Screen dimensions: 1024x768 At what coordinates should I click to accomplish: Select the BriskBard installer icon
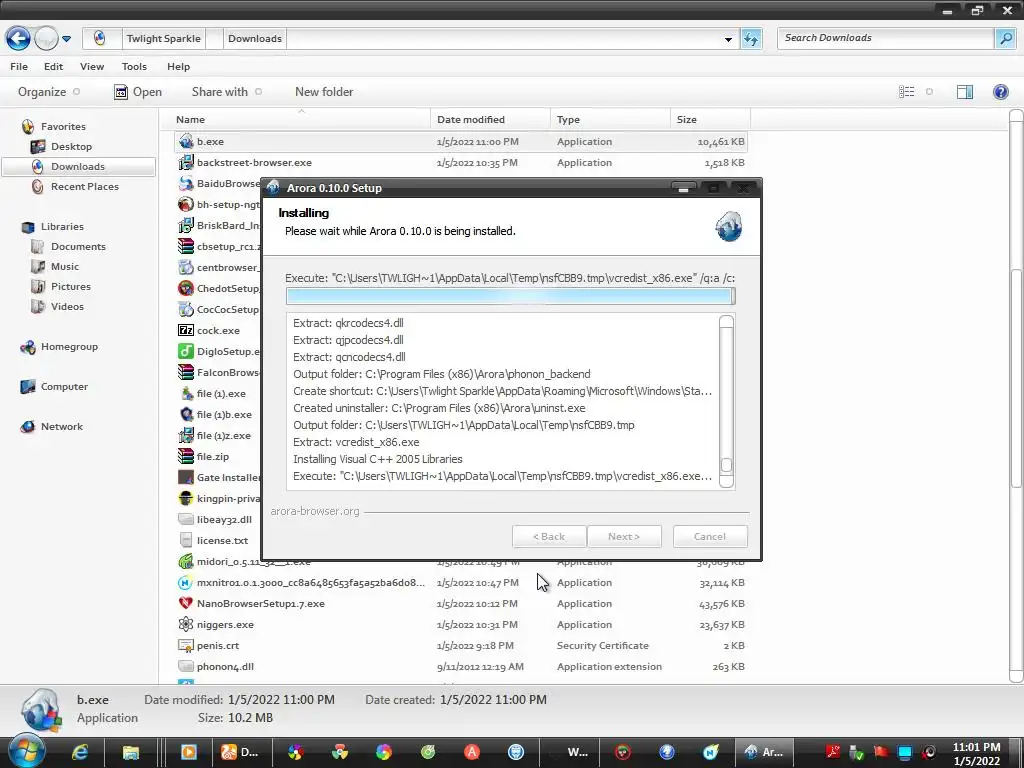click(186, 225)
